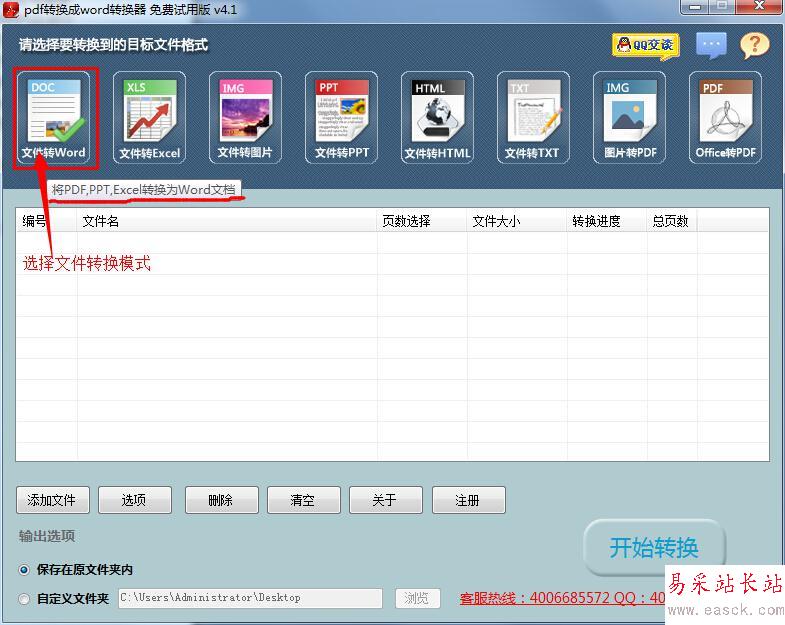Click the blue message bubble icon

(x=711, y=46)
